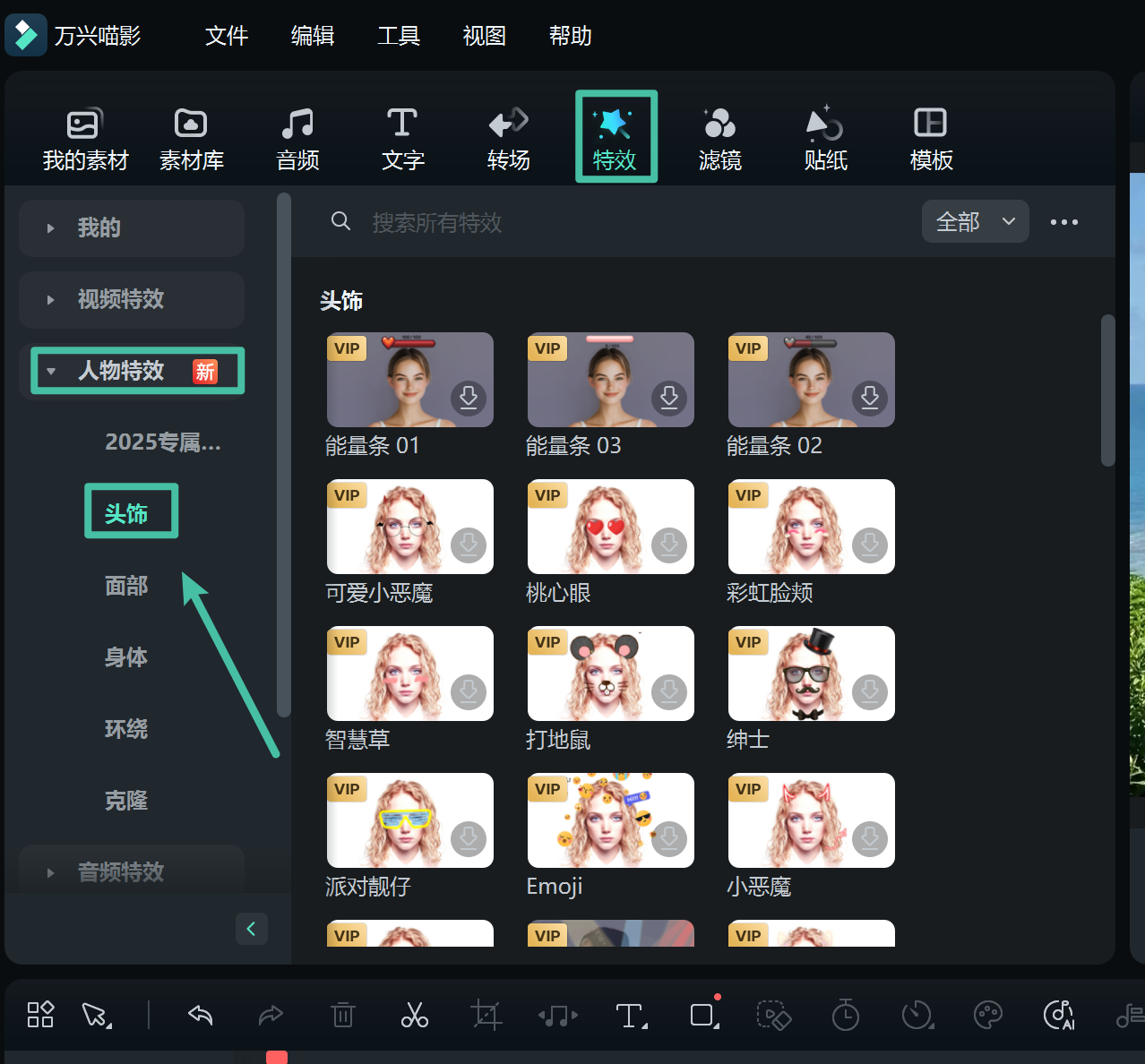Collapse the sidebar with the left chevron

pos(251,929)
